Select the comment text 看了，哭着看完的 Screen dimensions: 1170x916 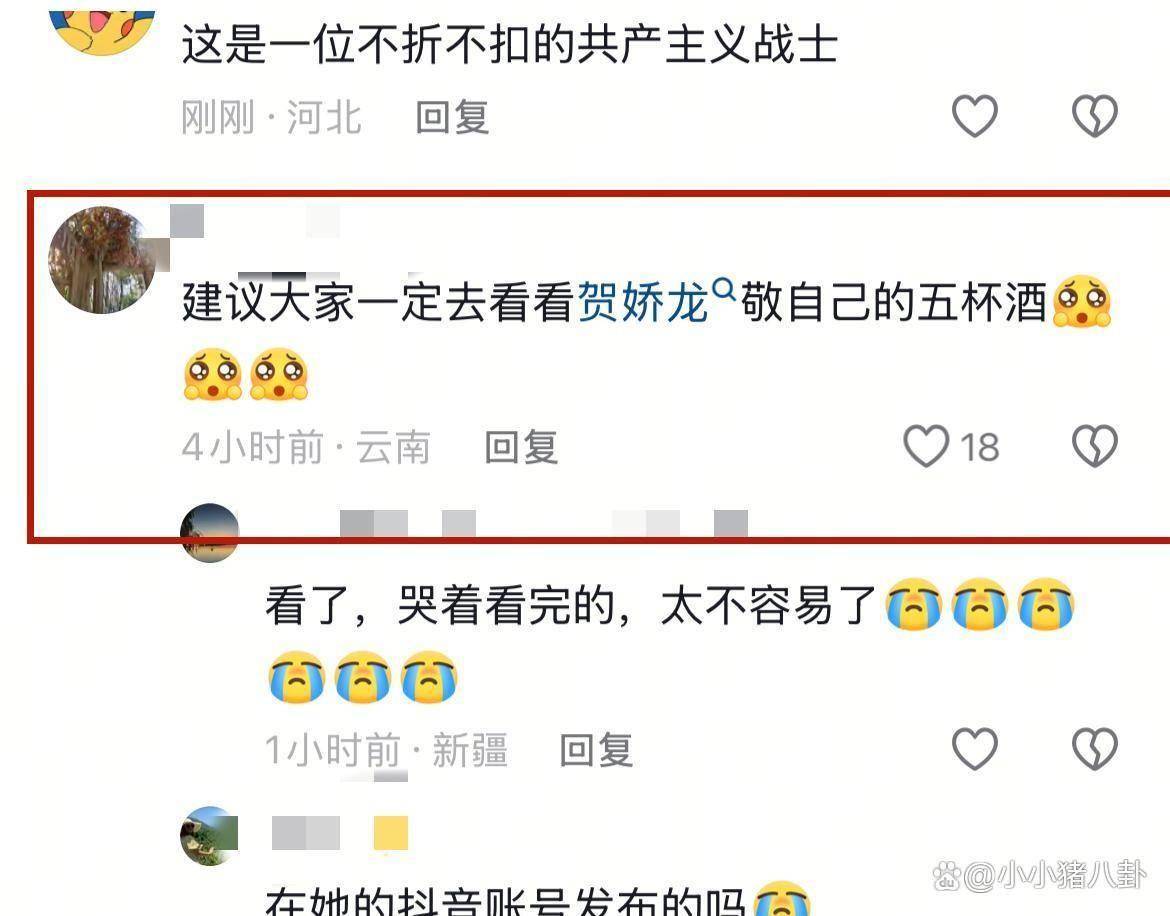pos(440,604)
